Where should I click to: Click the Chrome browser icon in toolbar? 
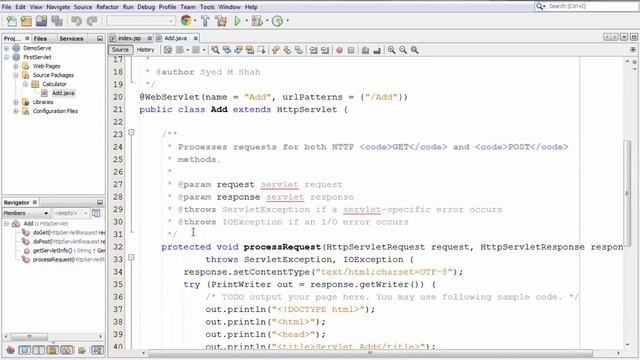click(x=186, y=20)
